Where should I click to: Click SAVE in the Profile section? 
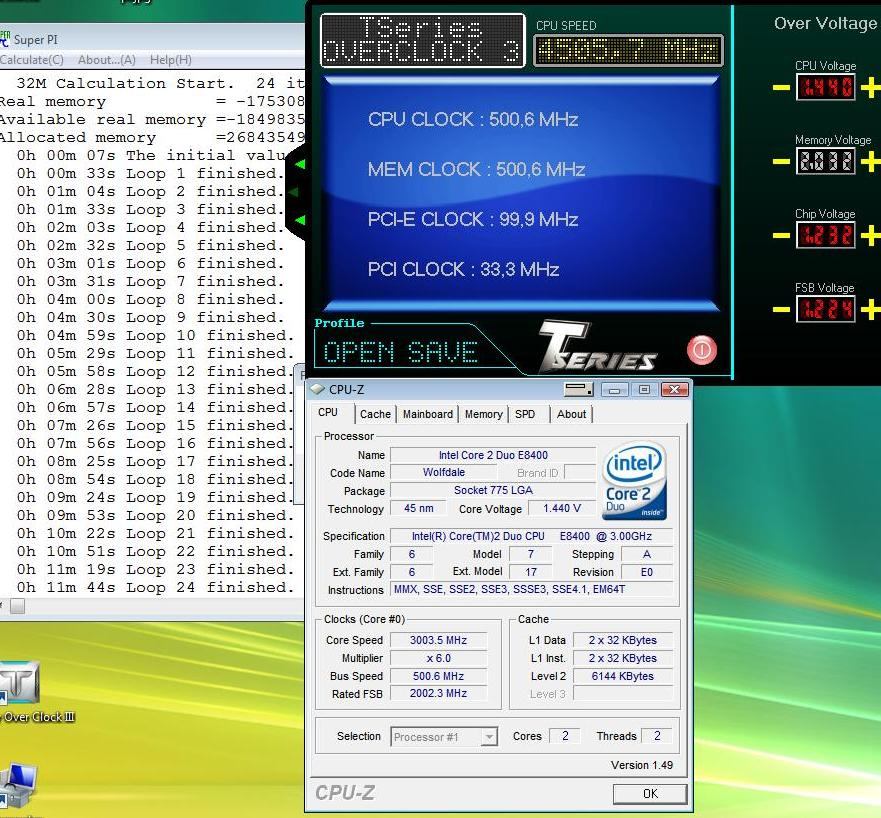tap(442, 352)
